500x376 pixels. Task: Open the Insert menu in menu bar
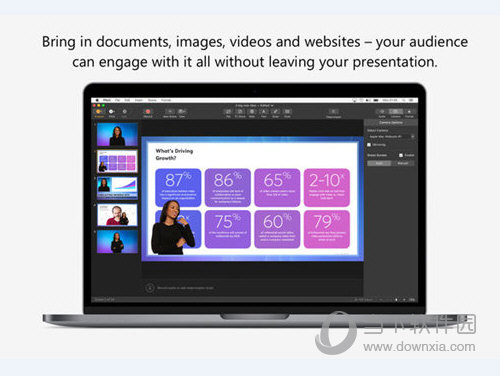(x=139, y=100)
